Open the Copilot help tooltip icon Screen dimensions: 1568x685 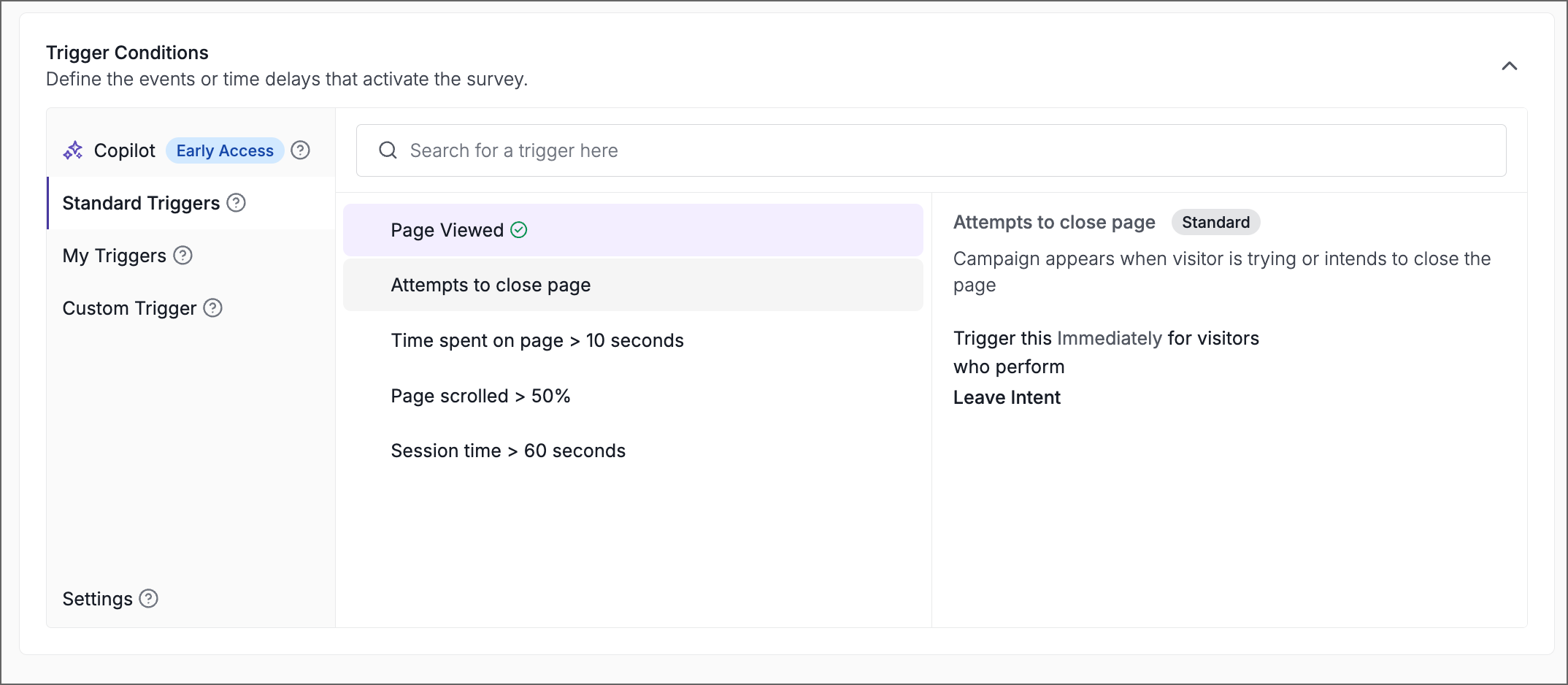pyautogui.click(x=300, y=150)
